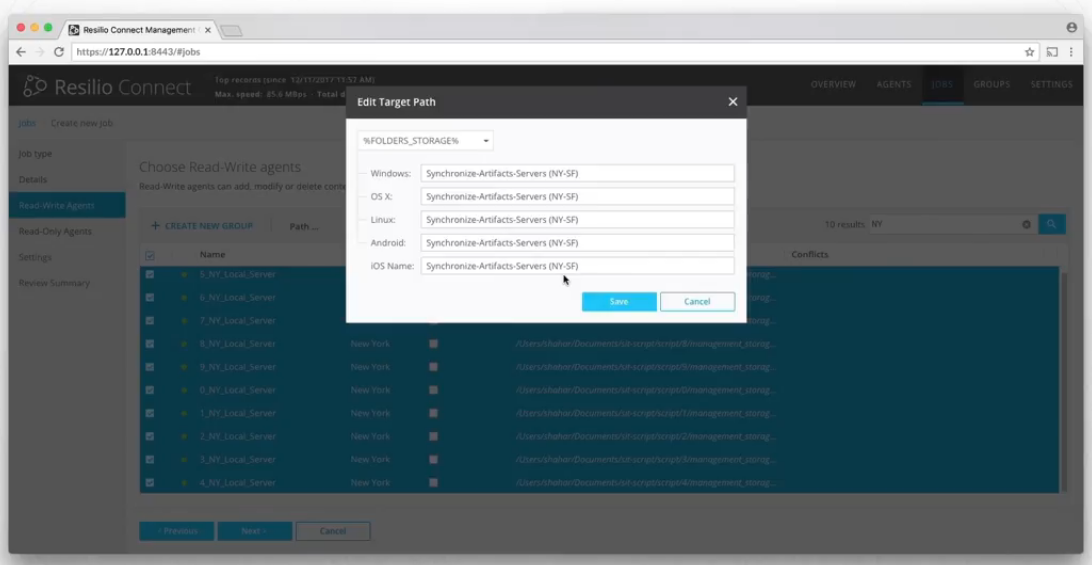Viewport: 1092px width, 565px height.
Task: Uncheck the 4_NY_Local_Server row checkbox
Action: pos(150,483)
